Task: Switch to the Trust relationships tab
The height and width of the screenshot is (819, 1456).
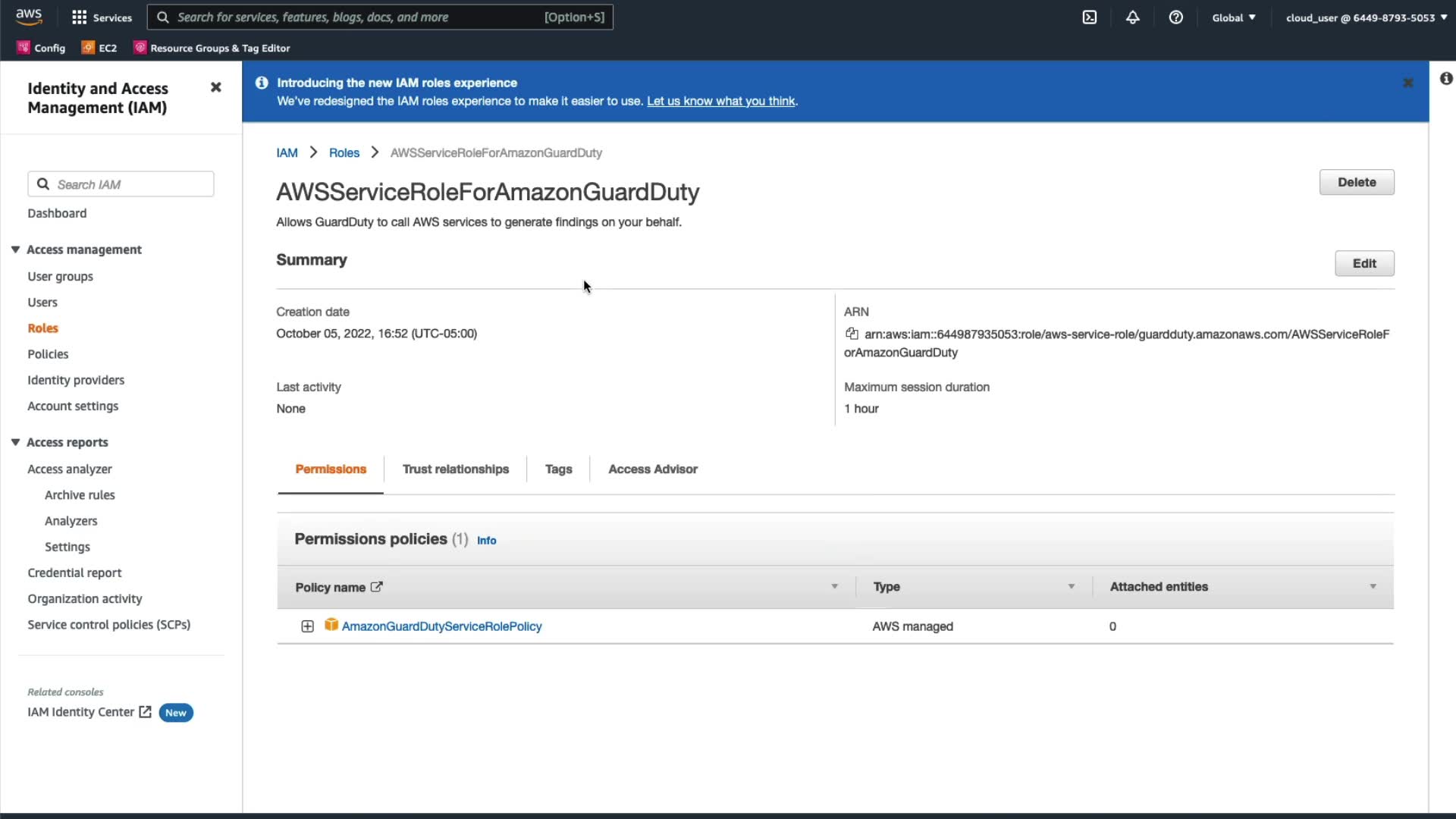Action: tap(455, 469)
